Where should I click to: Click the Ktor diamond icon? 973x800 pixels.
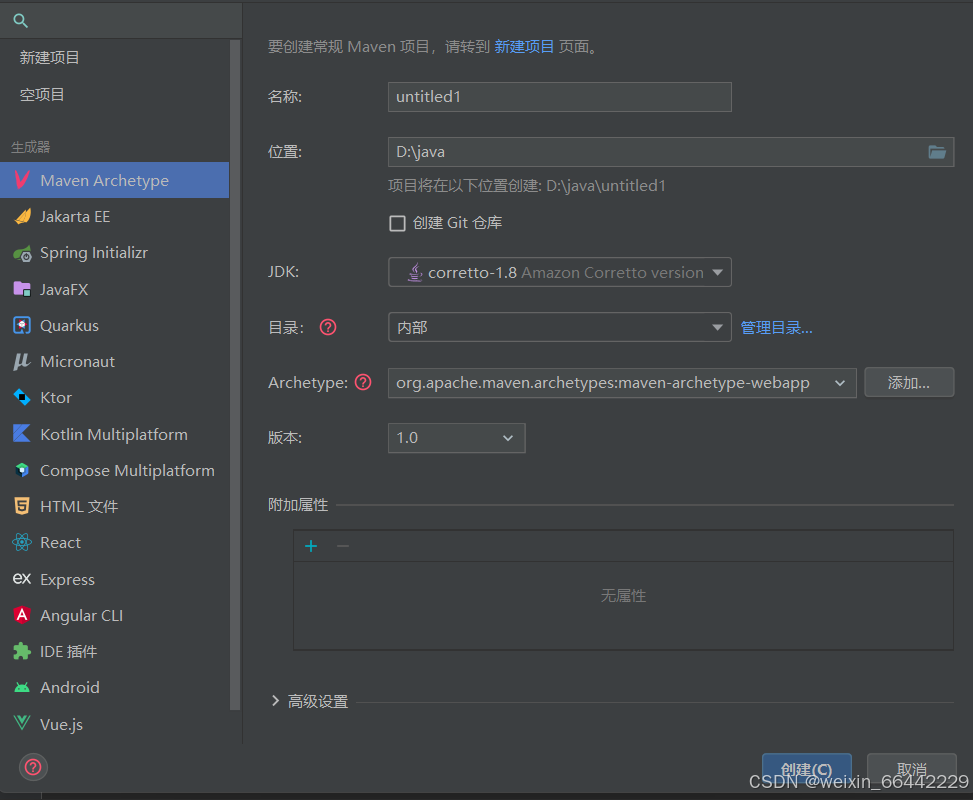pos(22,397)
